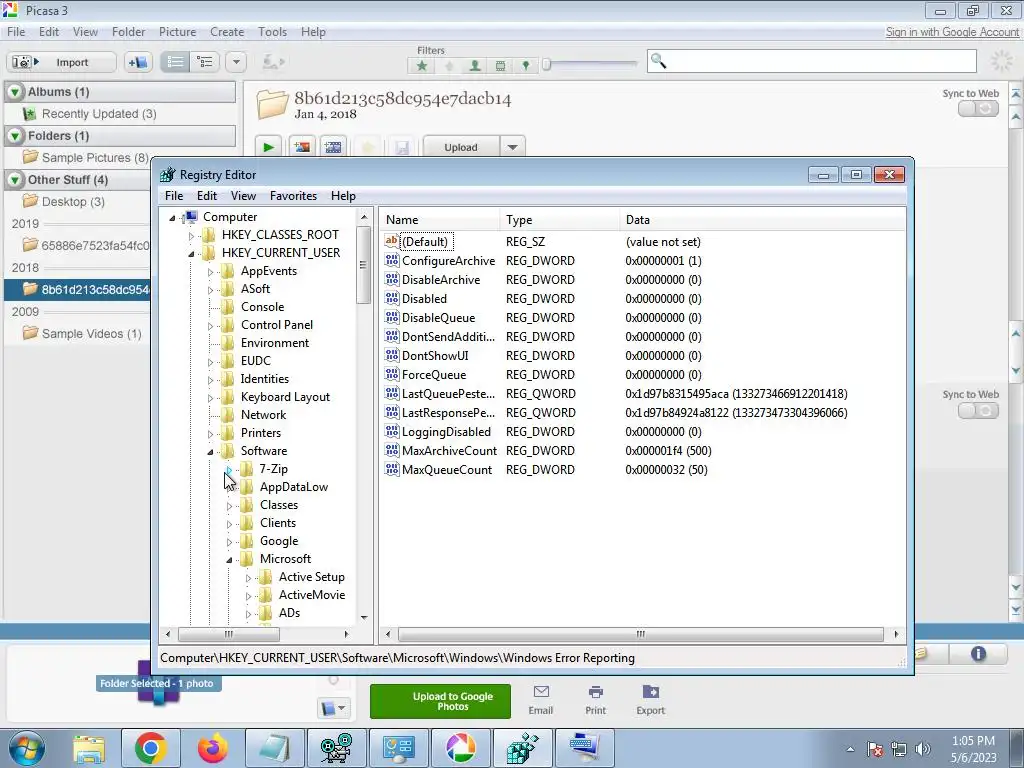The image size is (1024, 768).
Task: Play slideshow with green play button
Action: tap(268, 147)
